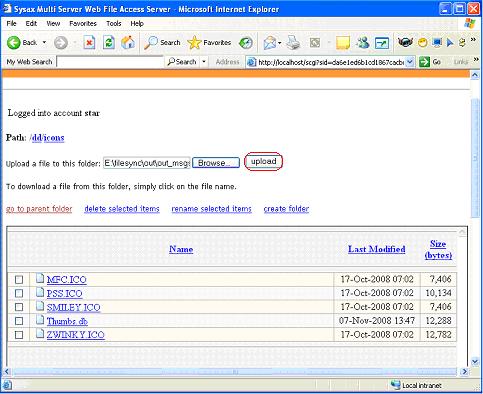Check the MFC.ICO checkbox

[x=19, y=279]
